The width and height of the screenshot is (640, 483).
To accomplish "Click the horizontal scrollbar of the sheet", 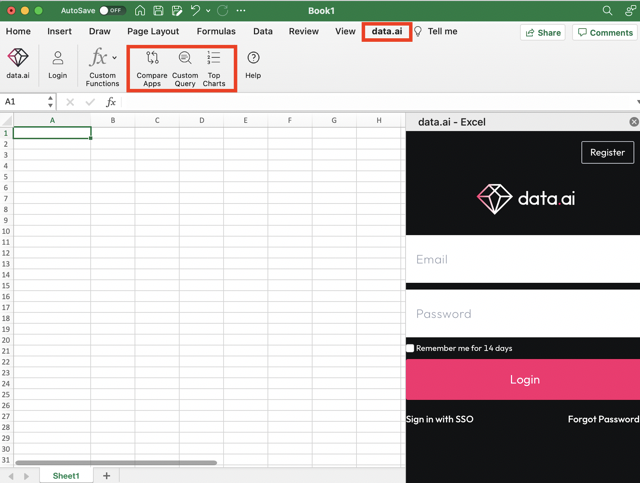I will point(116,463).
